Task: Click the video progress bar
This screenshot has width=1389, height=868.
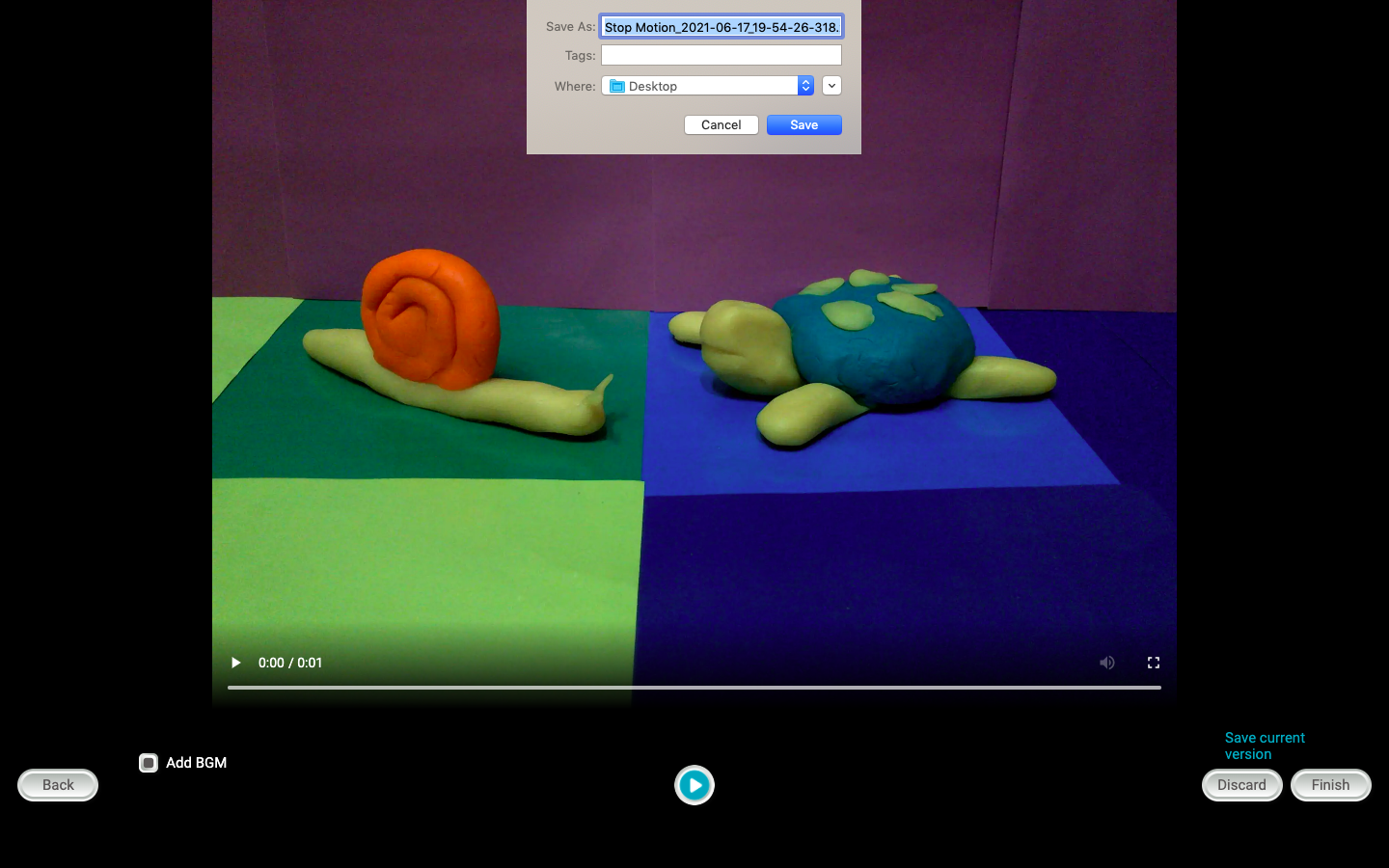Action: point(694,688)
